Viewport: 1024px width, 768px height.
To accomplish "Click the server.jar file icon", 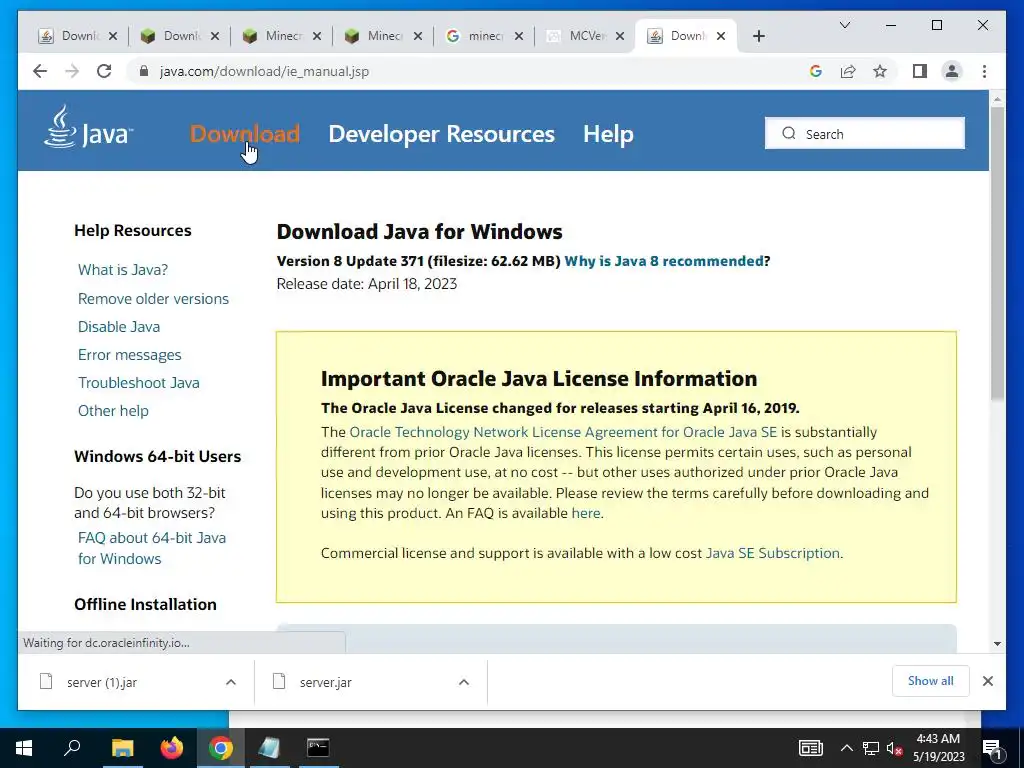I will point(279,682).
